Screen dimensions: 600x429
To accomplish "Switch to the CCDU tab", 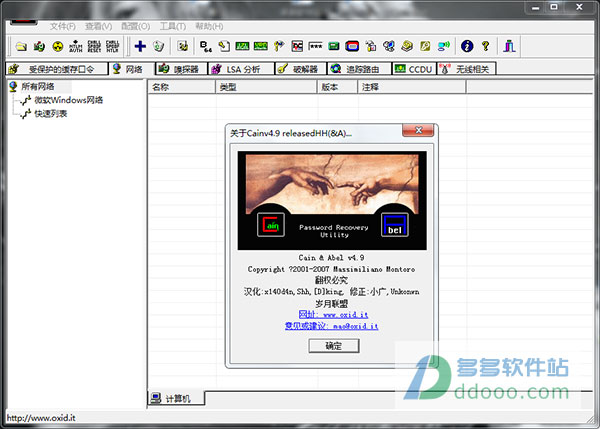I will (414, 69).
